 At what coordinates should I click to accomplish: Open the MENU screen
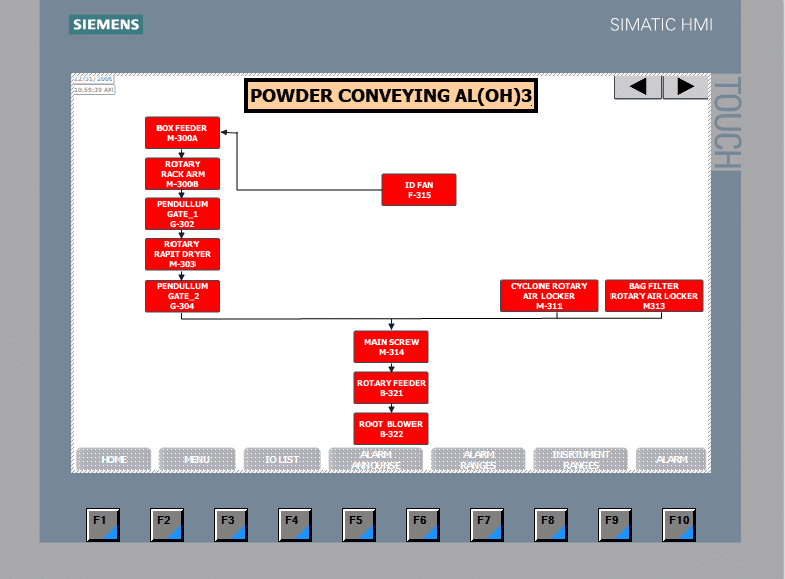pos(197,459)
